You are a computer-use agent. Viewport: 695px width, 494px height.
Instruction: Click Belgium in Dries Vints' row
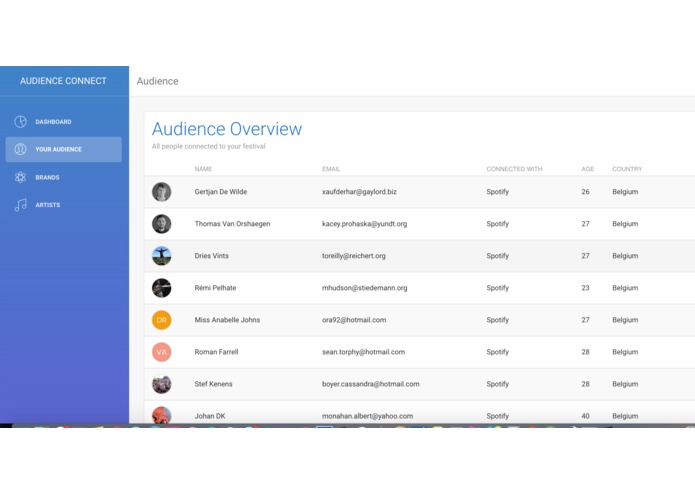pos(625,256)
